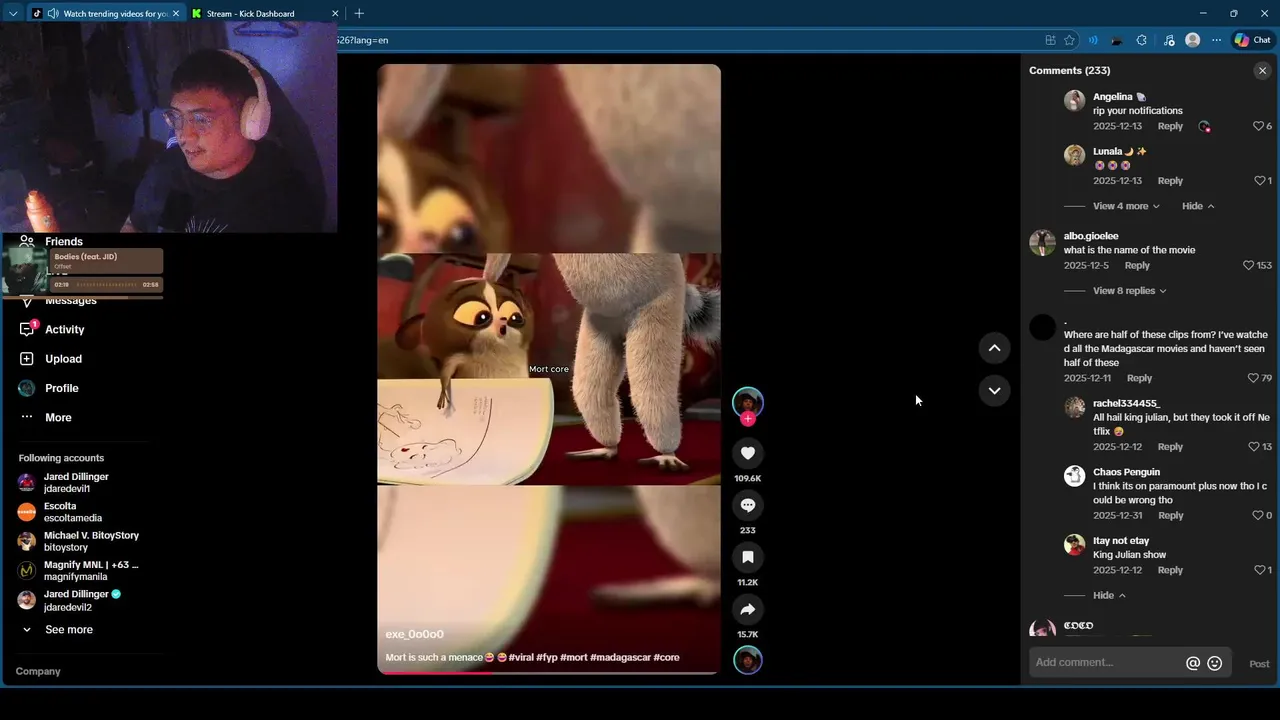Open the media control music-note icon
Viewport: 1280px width, 720px height.
tap(1169, 40)
